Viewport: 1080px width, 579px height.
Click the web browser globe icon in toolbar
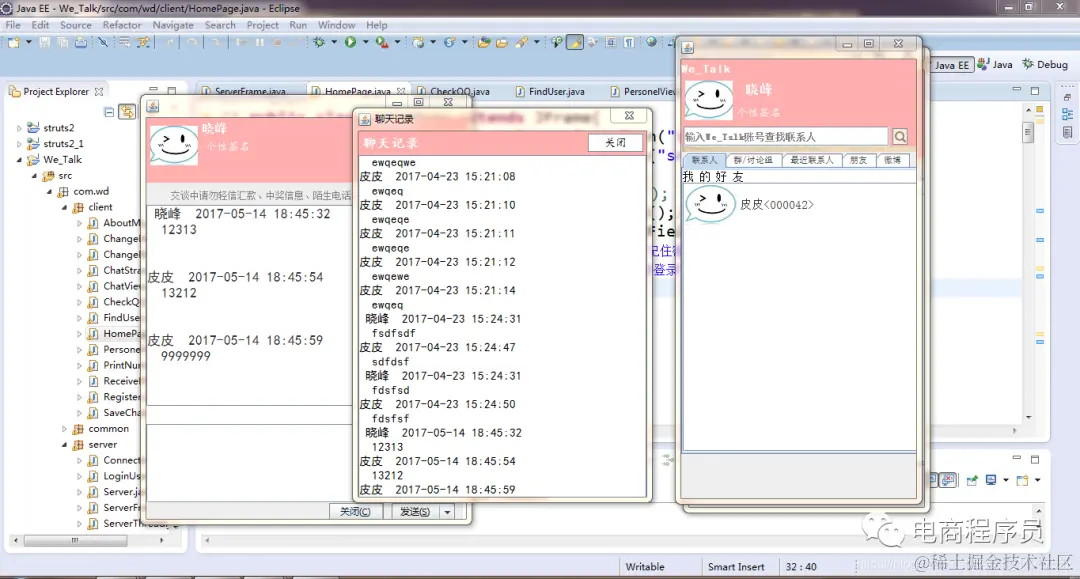[x=651, y=42]
